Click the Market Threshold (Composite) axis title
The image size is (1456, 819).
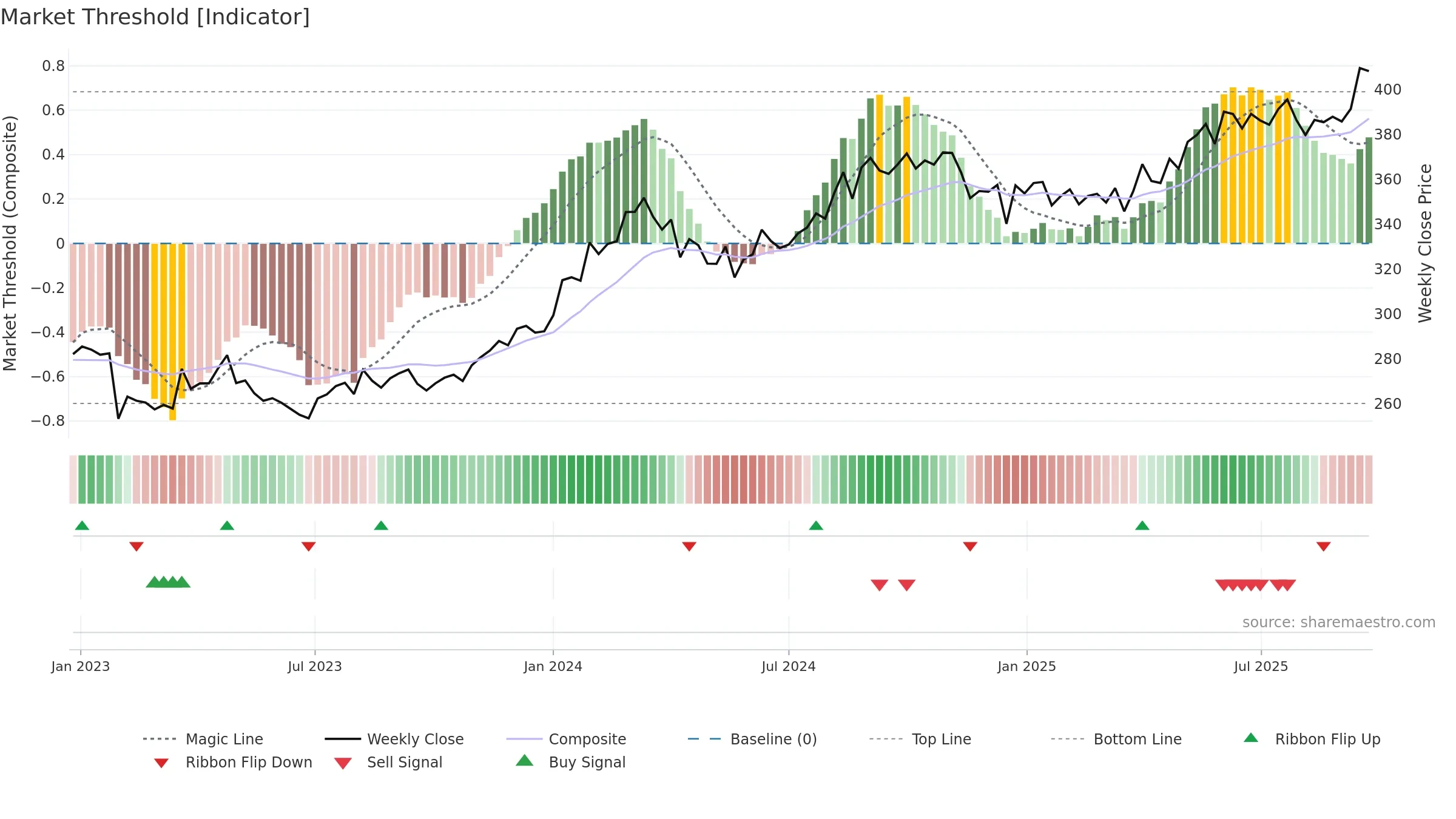click(10, 243)
